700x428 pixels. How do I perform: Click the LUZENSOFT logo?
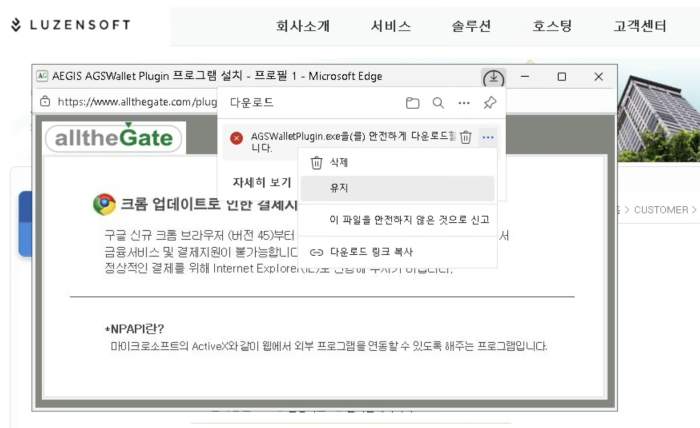pyautogui.click(x=70, y=25)
